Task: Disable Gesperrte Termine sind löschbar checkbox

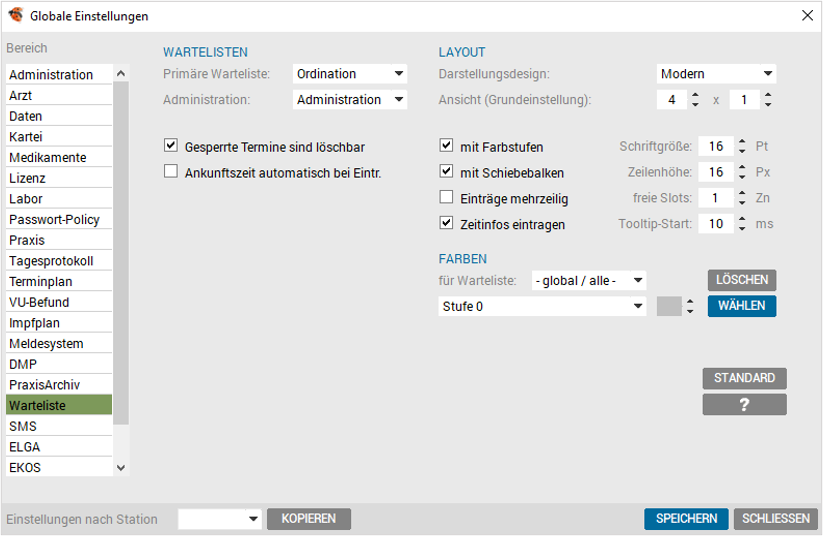Action: 171,145
